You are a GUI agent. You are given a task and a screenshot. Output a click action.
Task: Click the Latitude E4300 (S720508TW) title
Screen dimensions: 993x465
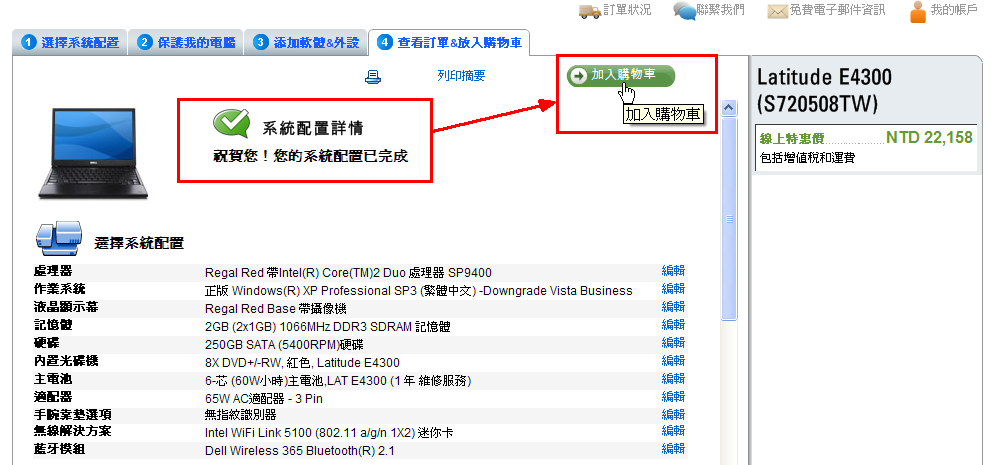824,90
